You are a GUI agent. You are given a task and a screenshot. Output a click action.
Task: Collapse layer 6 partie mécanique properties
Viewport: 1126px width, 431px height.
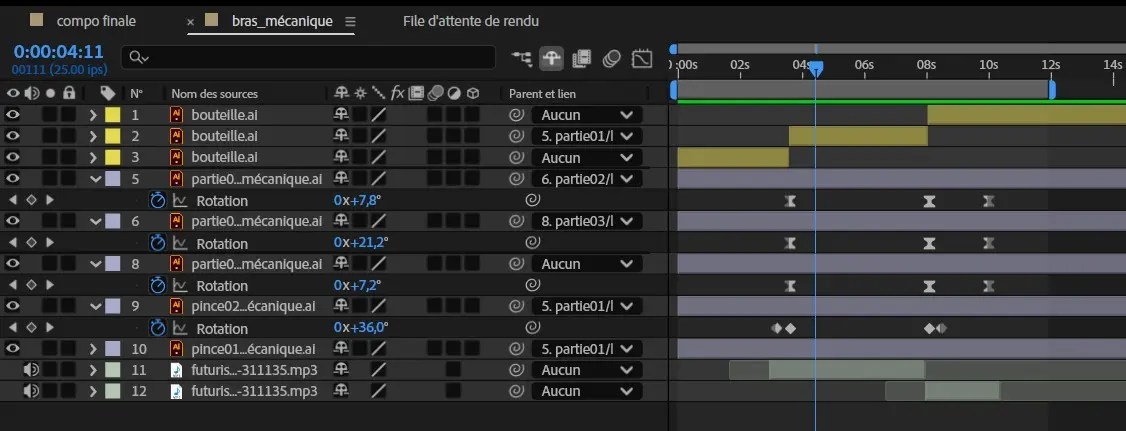96,222
